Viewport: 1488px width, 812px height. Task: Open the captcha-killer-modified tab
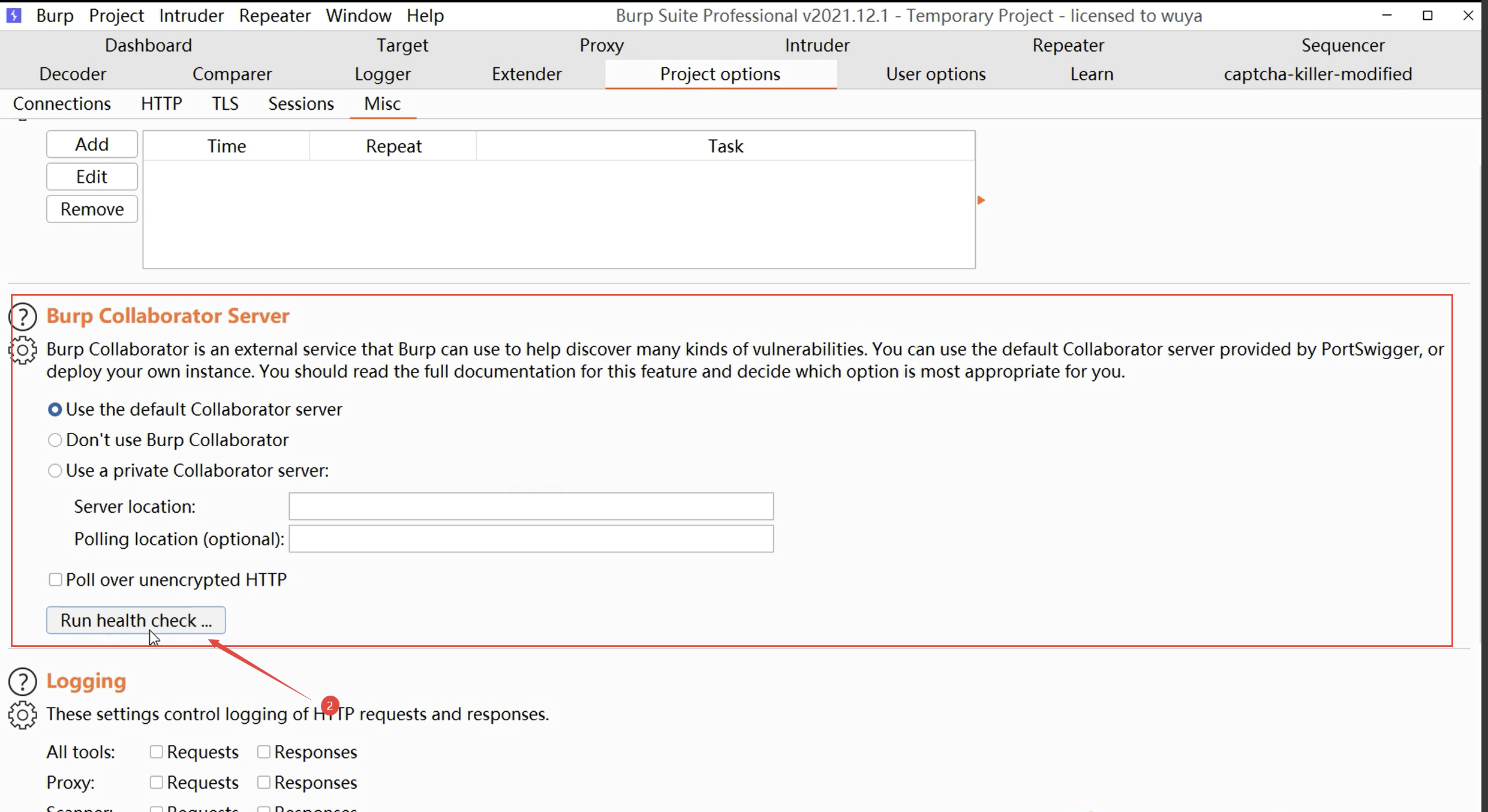coord(1318,74)
